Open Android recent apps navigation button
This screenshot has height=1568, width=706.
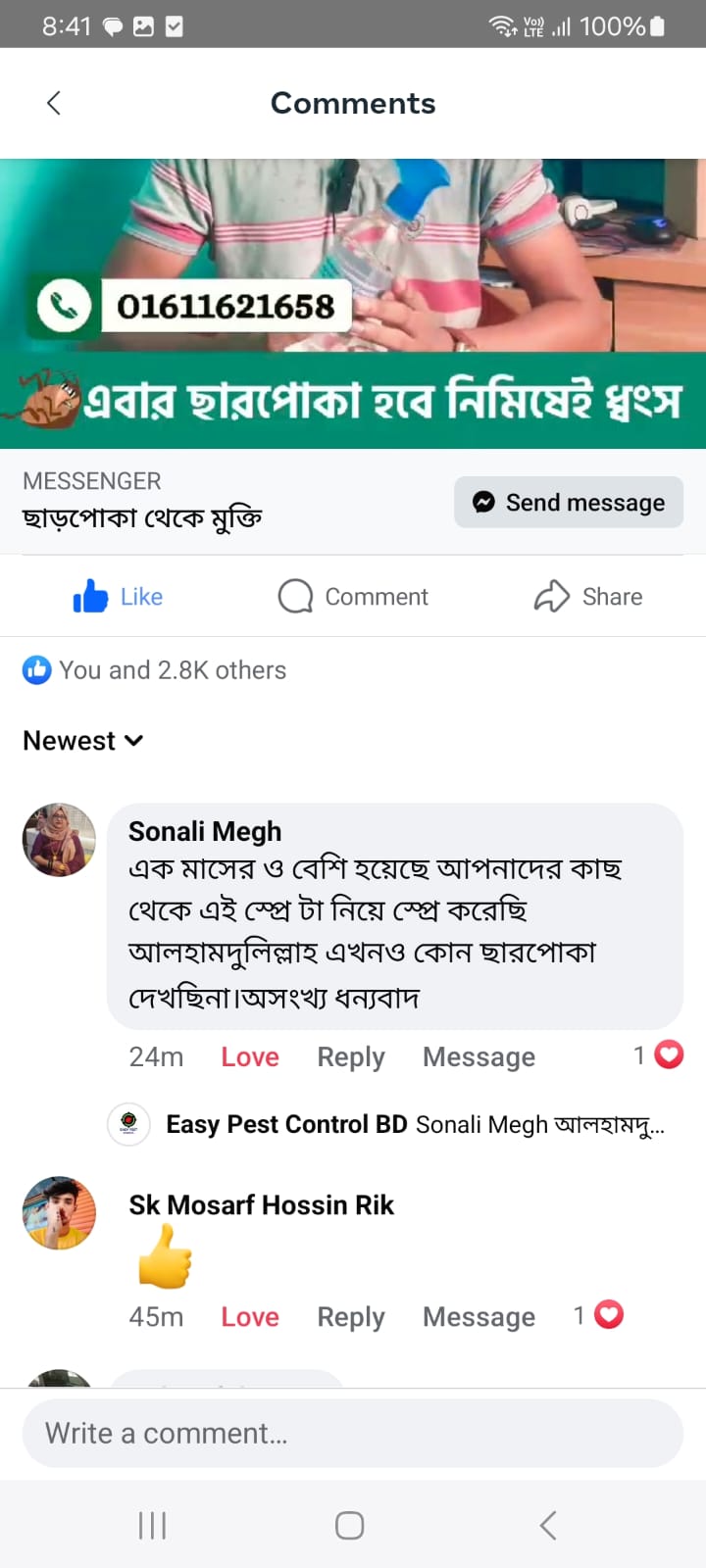(x=153, y=1525)
